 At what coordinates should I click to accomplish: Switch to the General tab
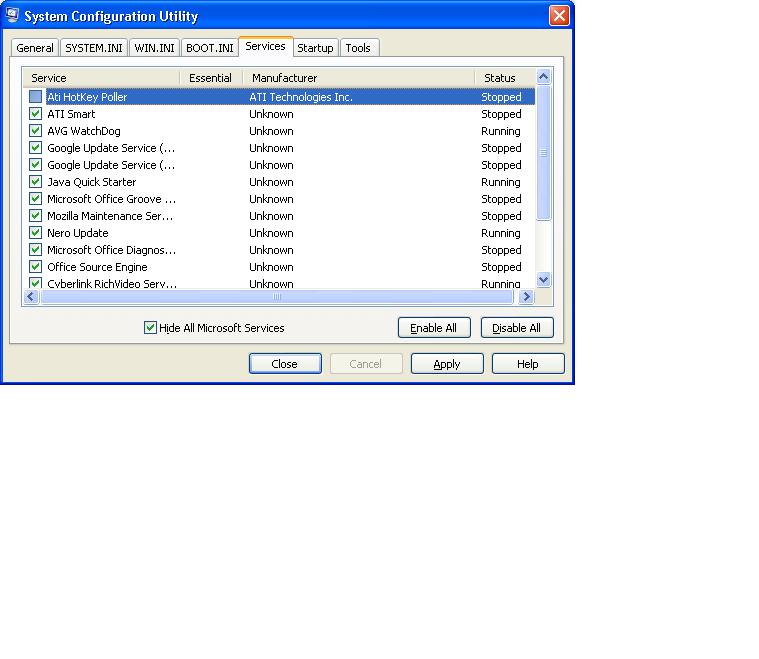point(35,48)
